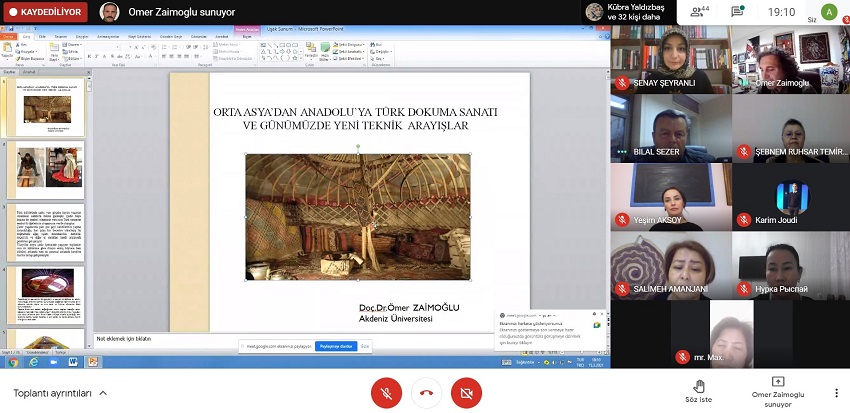The height and width of the screenshot is (413, 850).
Task: Click the stop sharing blue button
Action: (x=336, y=346)
